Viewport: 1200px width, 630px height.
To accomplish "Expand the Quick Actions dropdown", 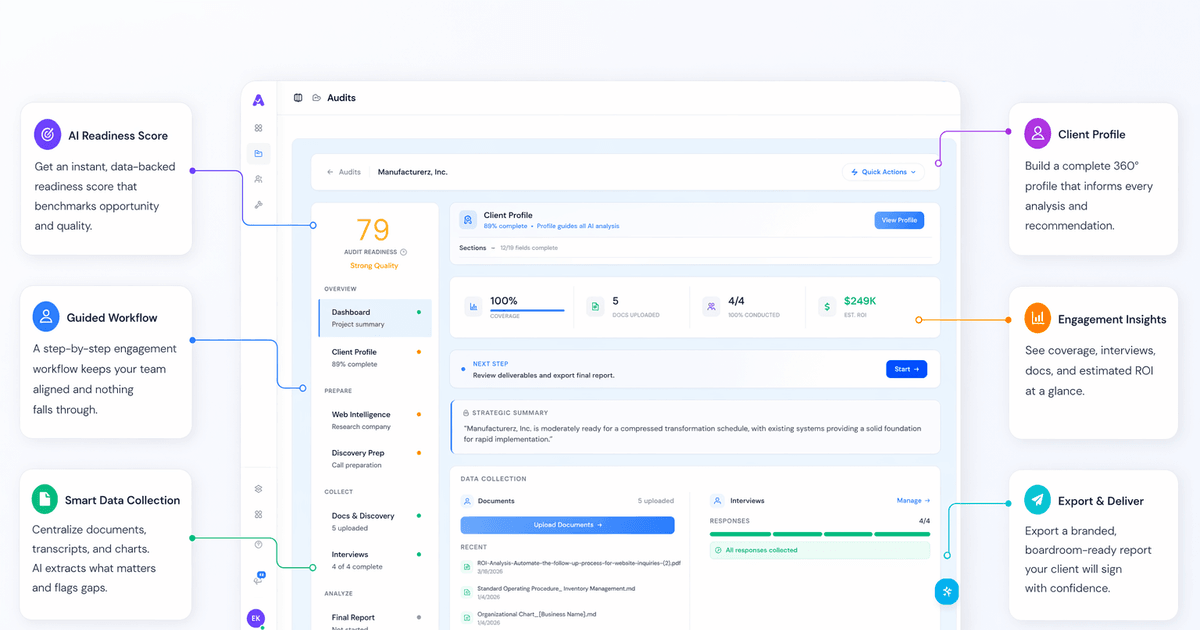I will click(883, 172).
